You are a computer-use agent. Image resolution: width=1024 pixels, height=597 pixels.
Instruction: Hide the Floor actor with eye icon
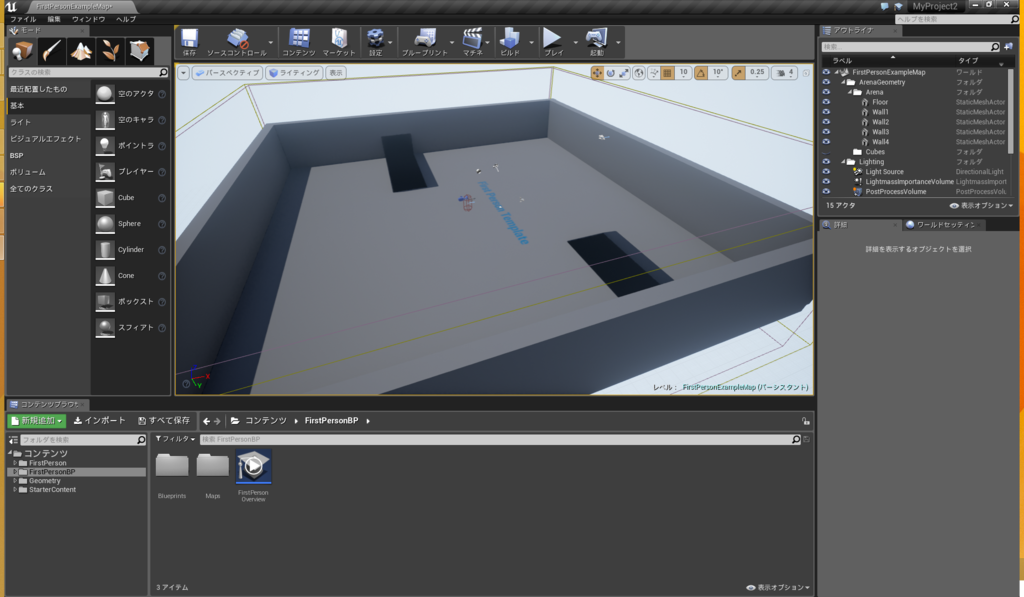(826, 102)
